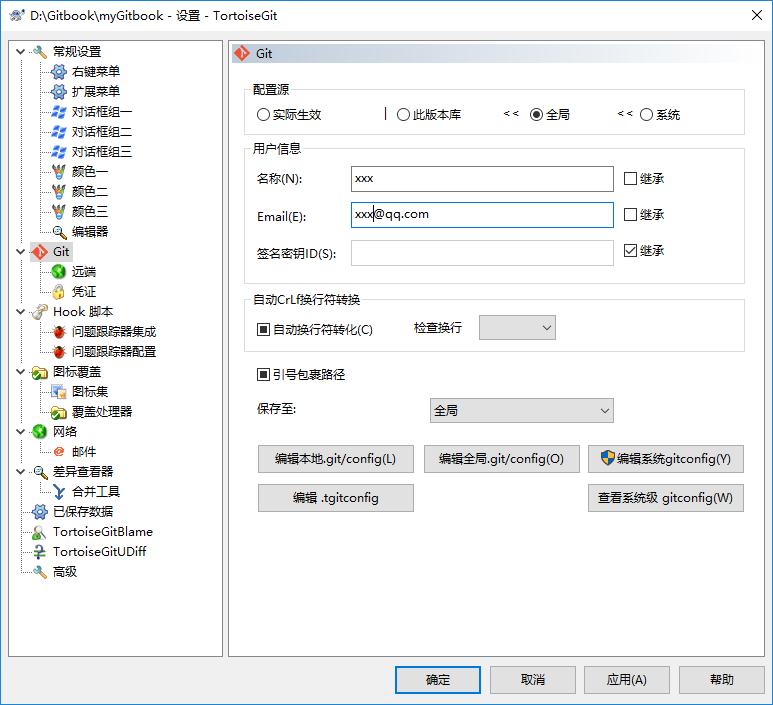Open the 检查换行 combo box
The width and height of the screenshot is (773, 705).
517,328
